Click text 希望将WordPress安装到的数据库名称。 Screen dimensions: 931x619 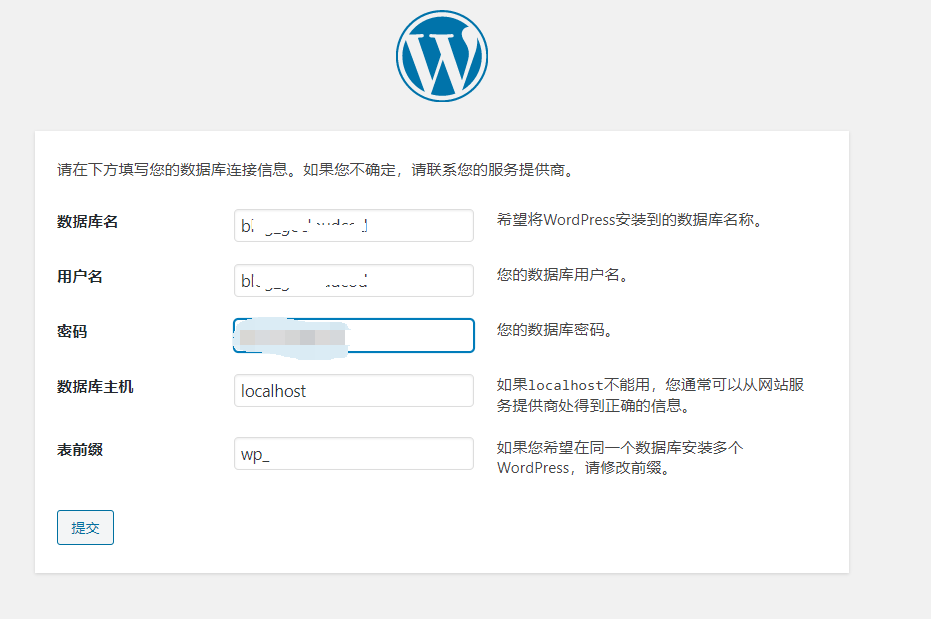pos(630,220)
